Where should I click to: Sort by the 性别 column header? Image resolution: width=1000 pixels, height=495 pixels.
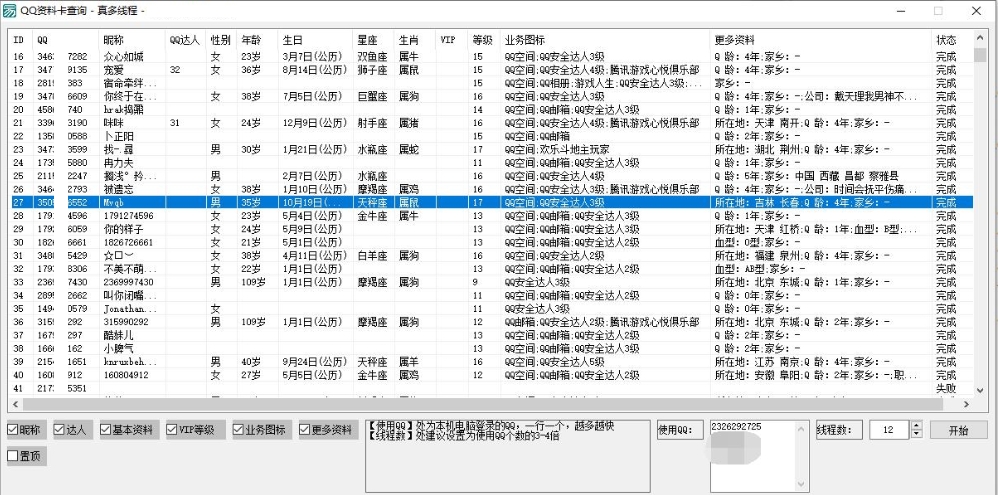click(x=221, y=40)
